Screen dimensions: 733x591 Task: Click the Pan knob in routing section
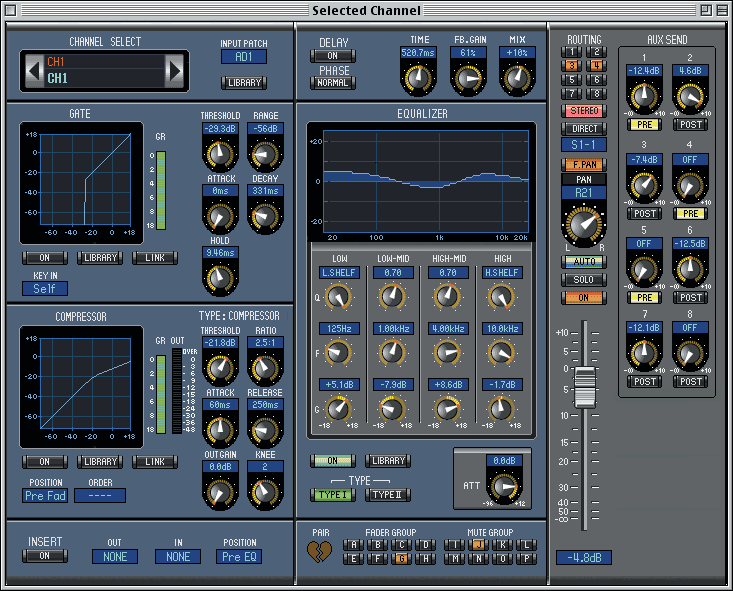[583, 224]
